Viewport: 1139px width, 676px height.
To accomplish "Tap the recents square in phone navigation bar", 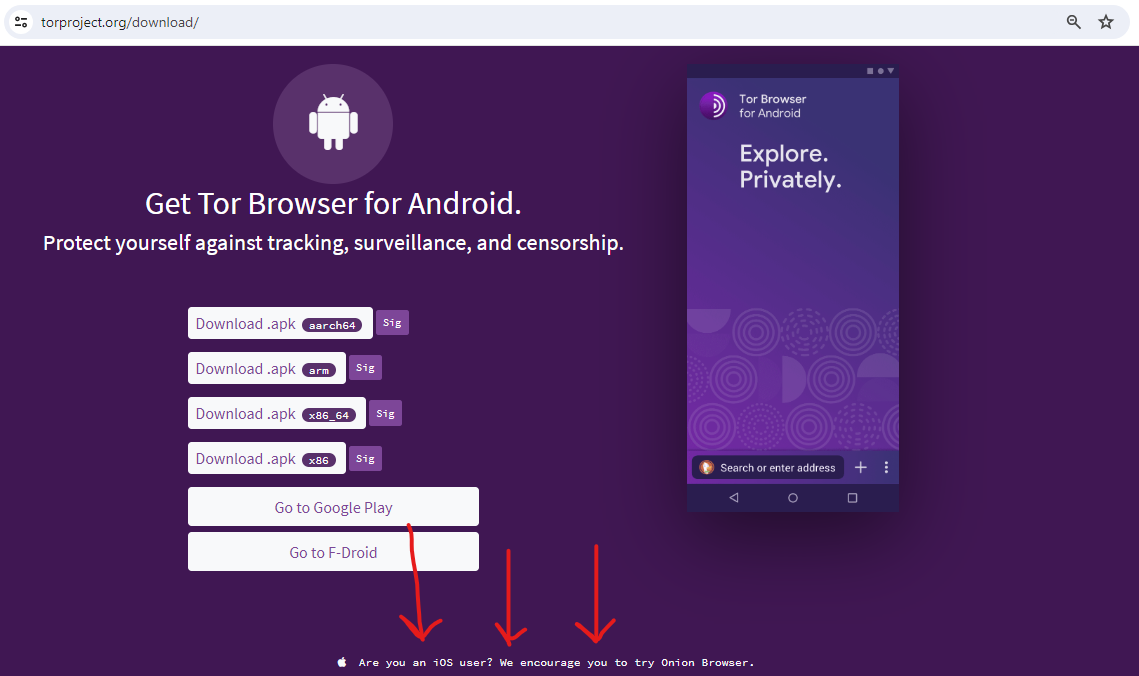I will point(852,497).
